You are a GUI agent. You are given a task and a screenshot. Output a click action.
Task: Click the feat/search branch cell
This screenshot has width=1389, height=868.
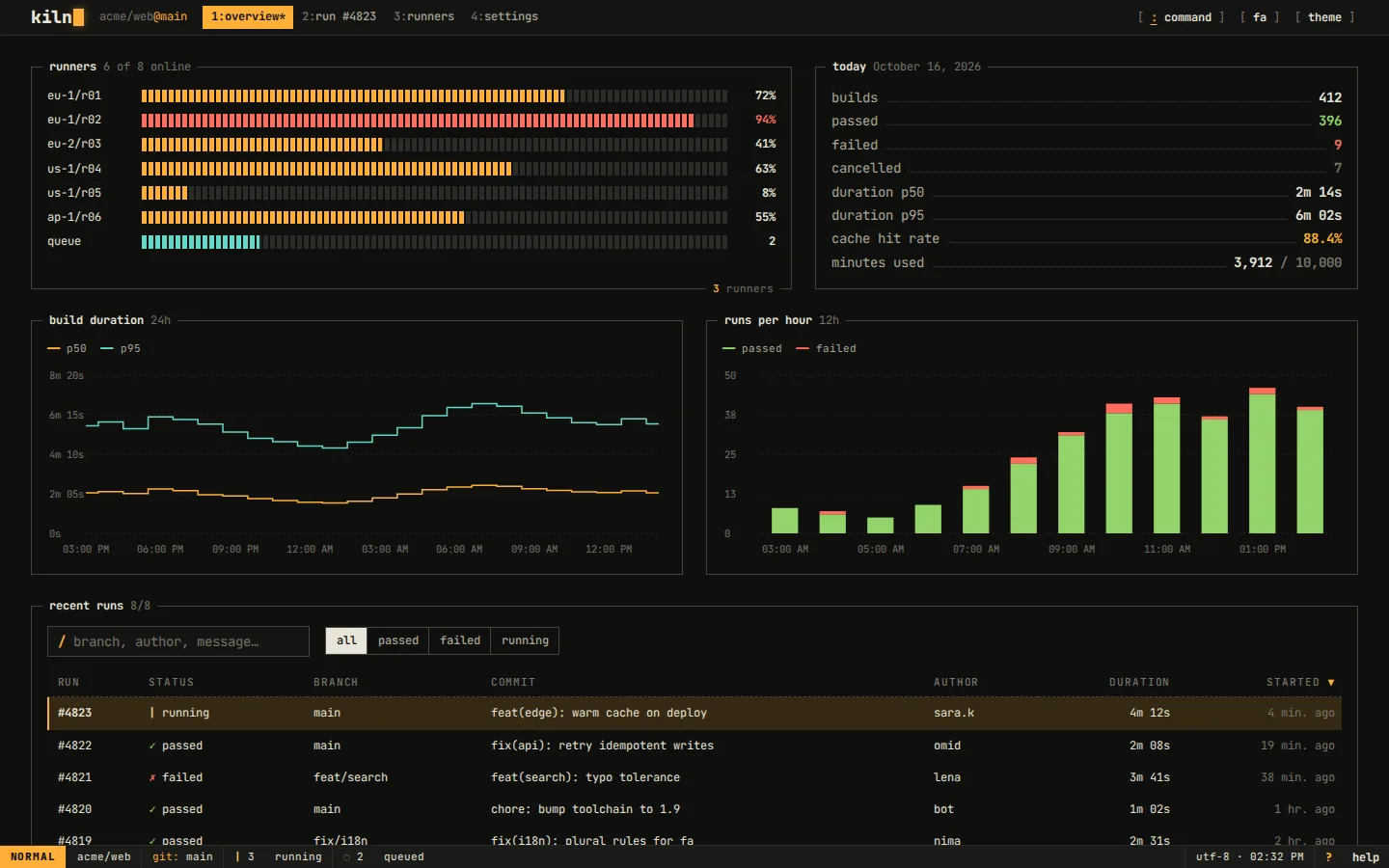pos(350,777)
